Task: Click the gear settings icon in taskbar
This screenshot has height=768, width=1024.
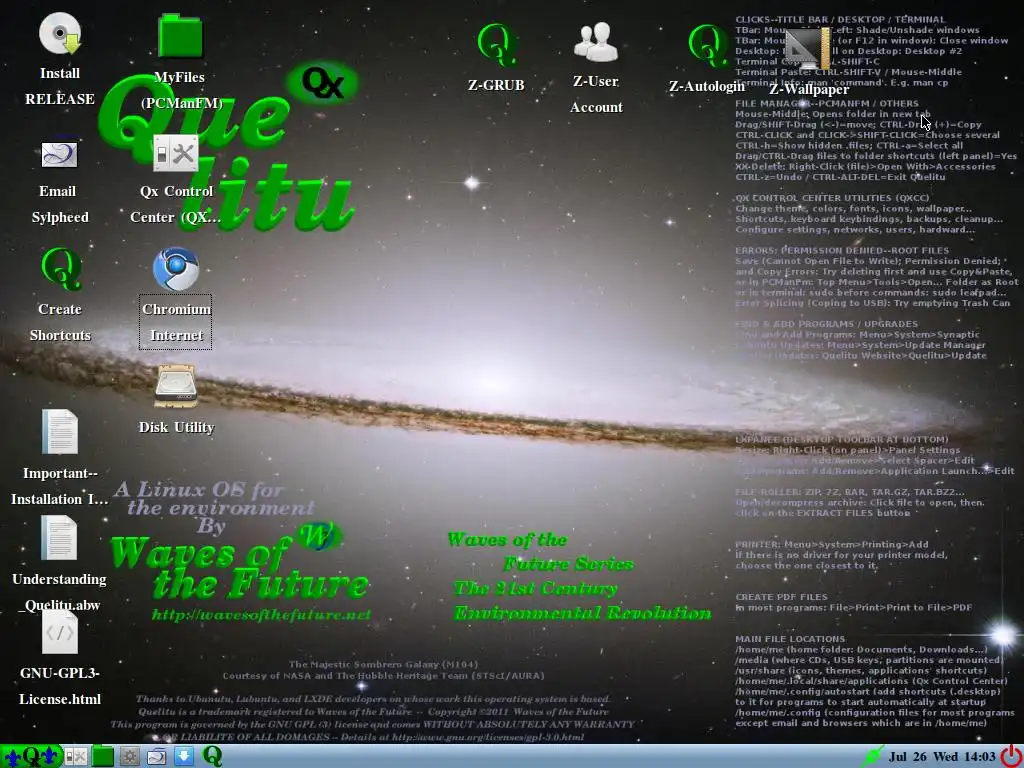Action: coord(129,757)
